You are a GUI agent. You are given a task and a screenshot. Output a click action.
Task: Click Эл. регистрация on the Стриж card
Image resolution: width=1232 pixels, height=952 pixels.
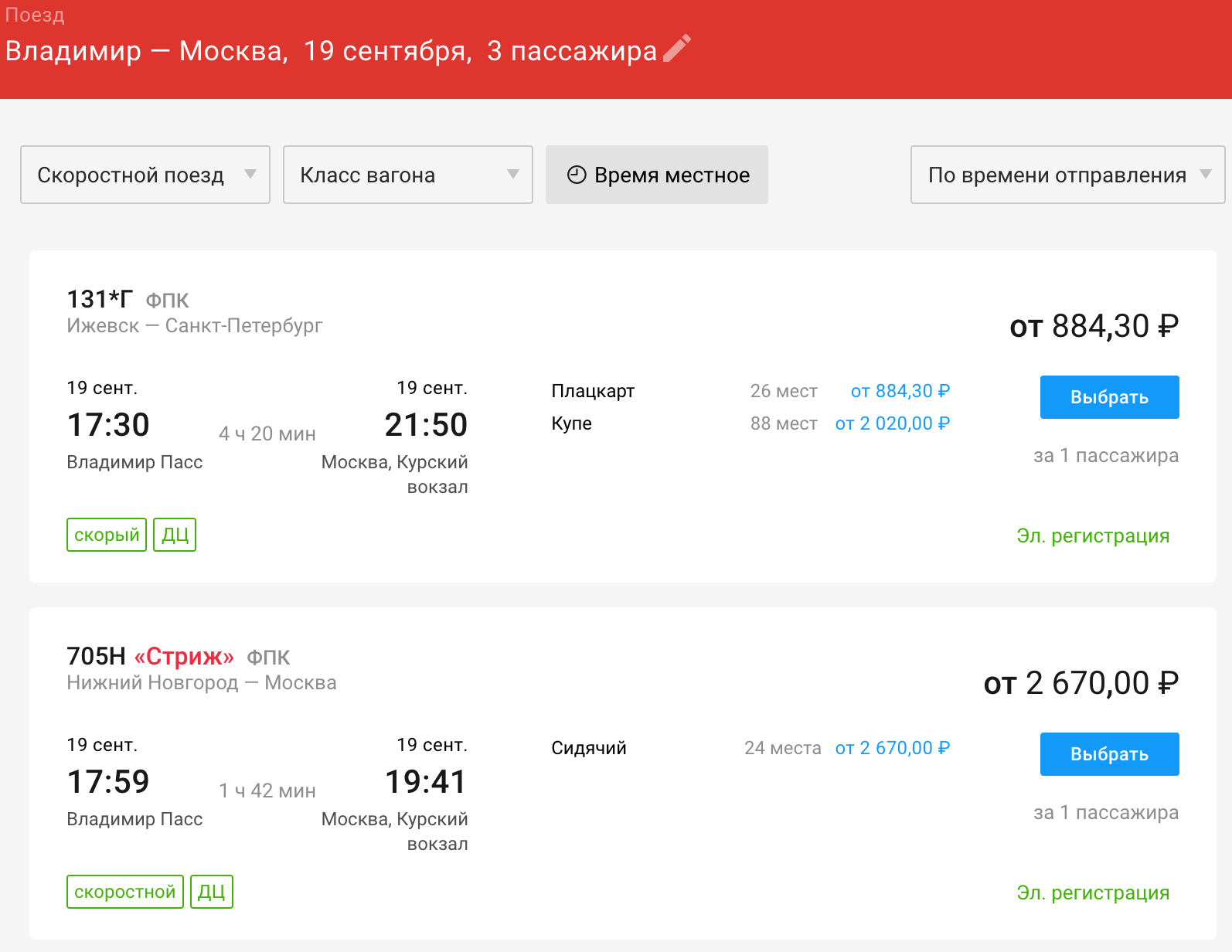[x=1093, y=892]
